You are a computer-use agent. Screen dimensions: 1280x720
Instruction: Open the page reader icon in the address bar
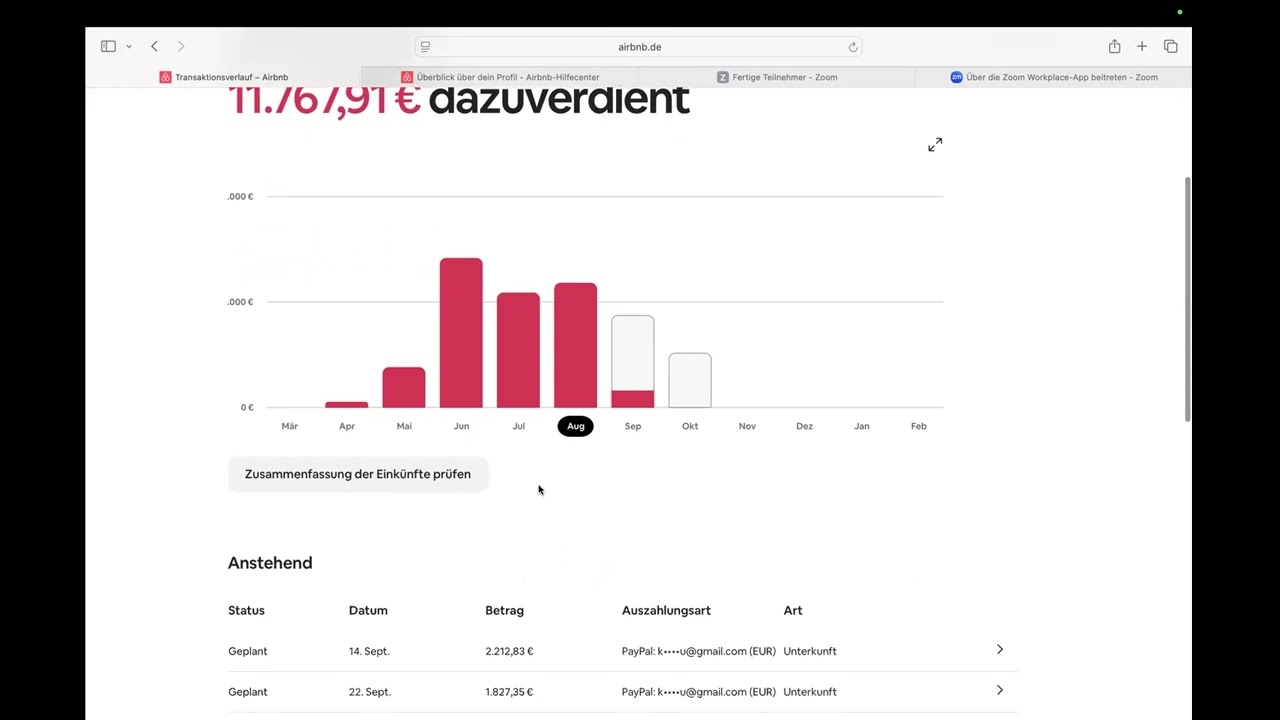point(425,47)
